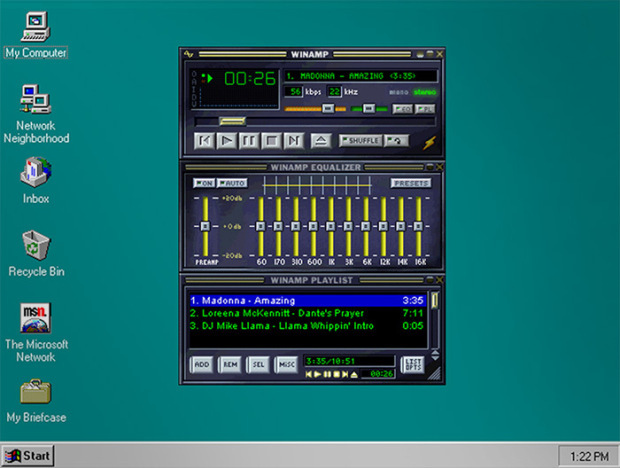The height and width of the screenshot is (468, 620).
Task: Click the playlist ADD button
Action: (x=203, y=365)
